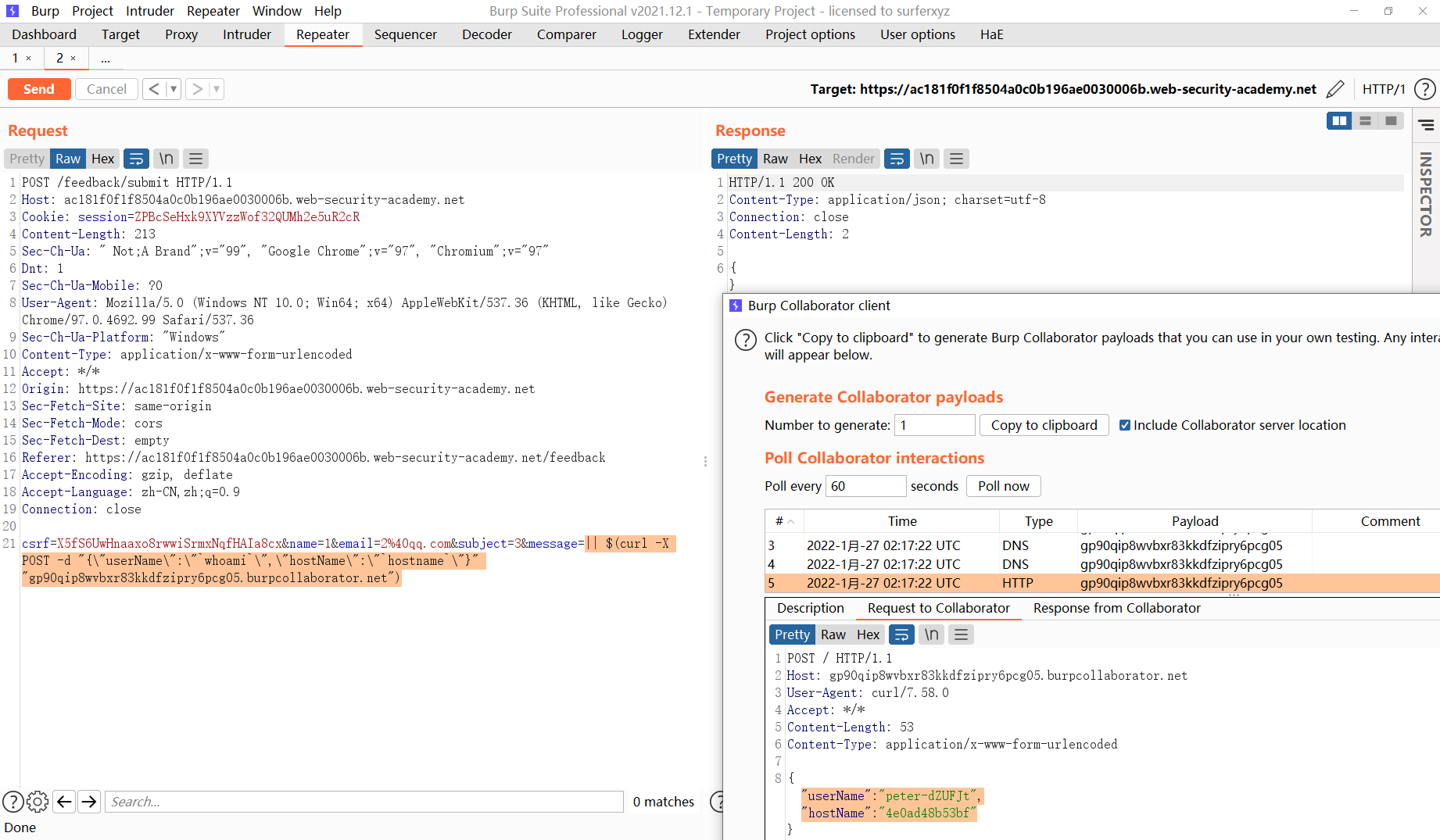Switch to the Decoder tab
The height and width of the screenshot is (840, 1440).
pyautogui.click(x=487, y=34)
